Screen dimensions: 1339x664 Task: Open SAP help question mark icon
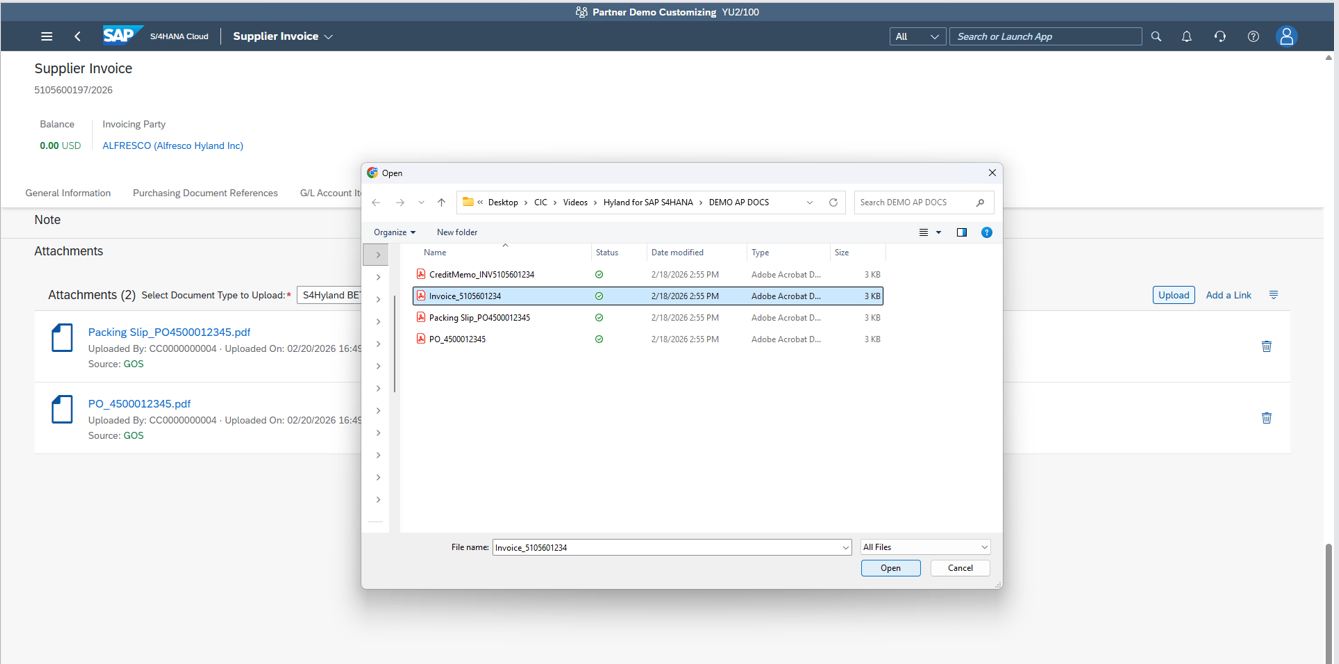point(1253,36)
